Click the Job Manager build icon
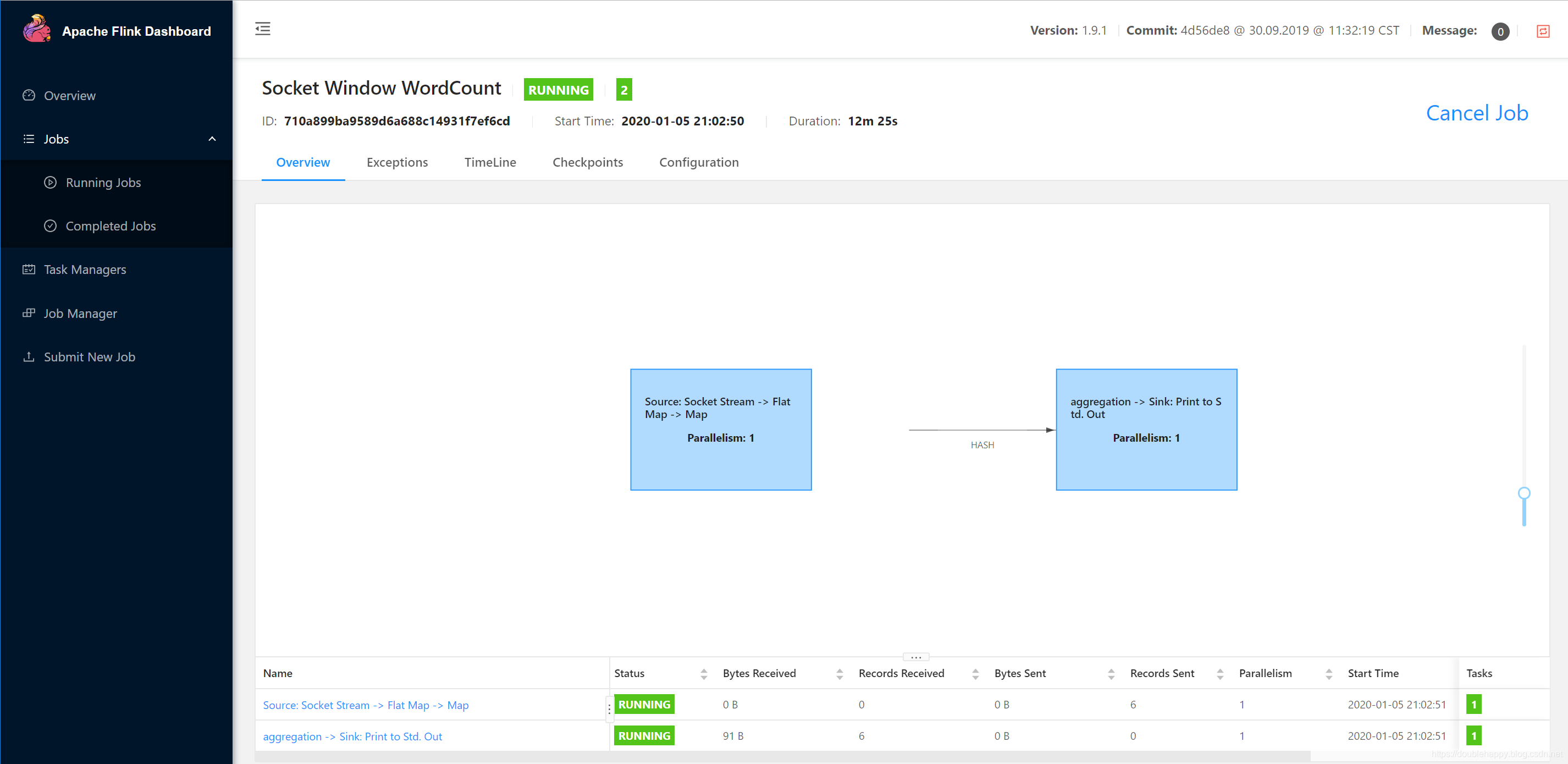The image size is (1568, 764). click(x=29, y=313)
